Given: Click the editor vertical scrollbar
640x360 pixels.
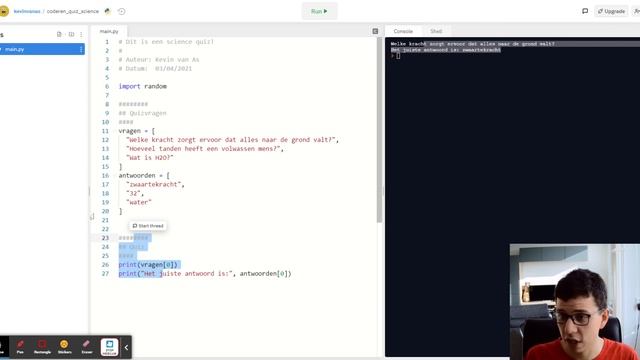Looking at the screenshot, I should [x=379, y=131].
